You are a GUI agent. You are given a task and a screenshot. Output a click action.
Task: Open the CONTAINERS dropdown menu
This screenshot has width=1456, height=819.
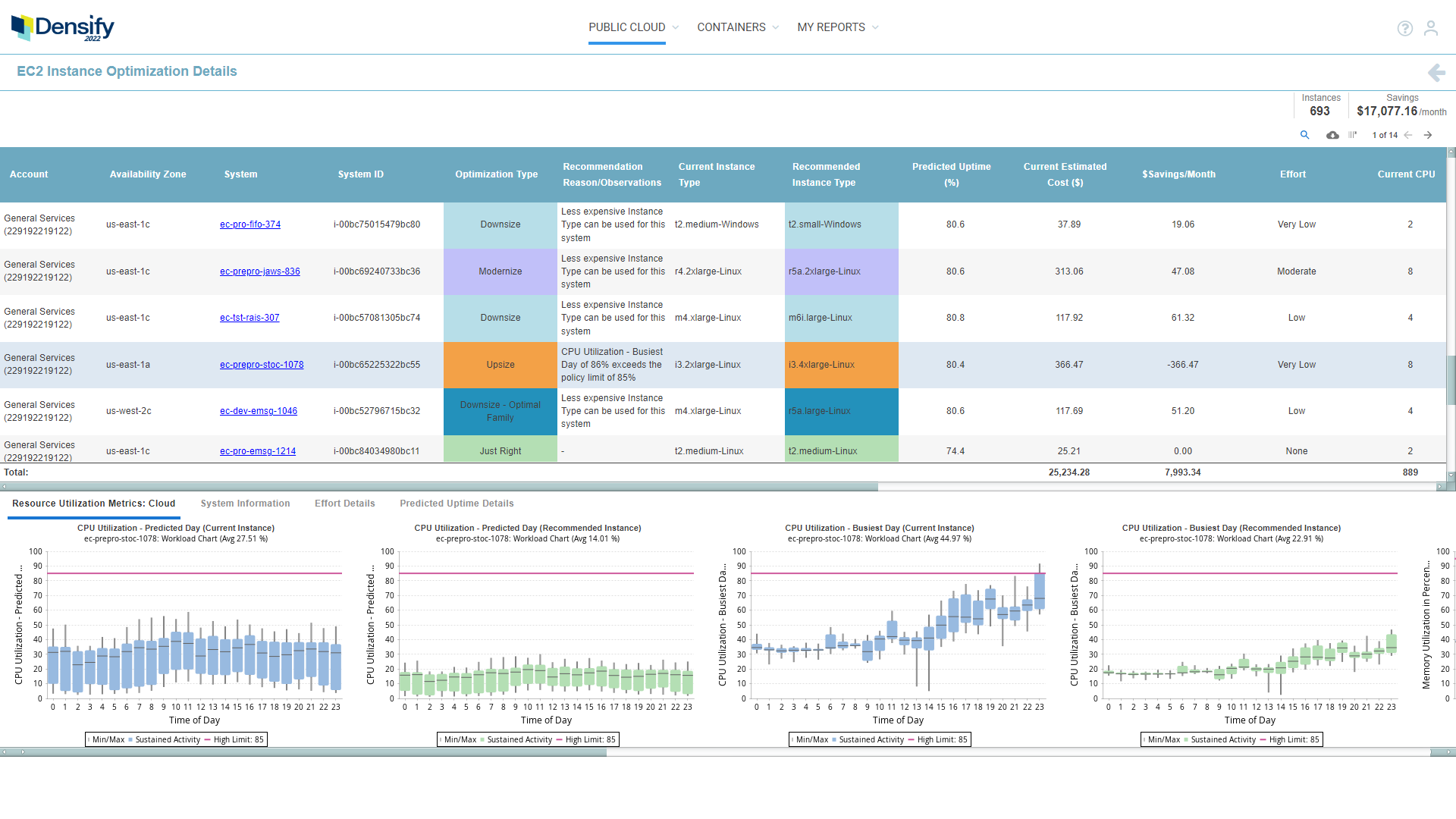[731, 27]
